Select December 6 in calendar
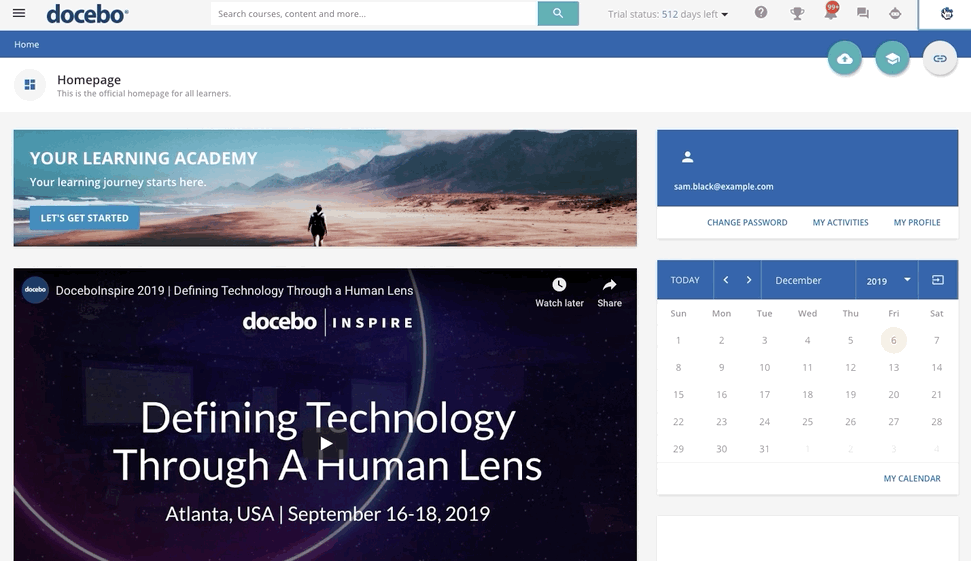This screenshot has height=561, width=971. pyautogui.click(x=894, y=340)
